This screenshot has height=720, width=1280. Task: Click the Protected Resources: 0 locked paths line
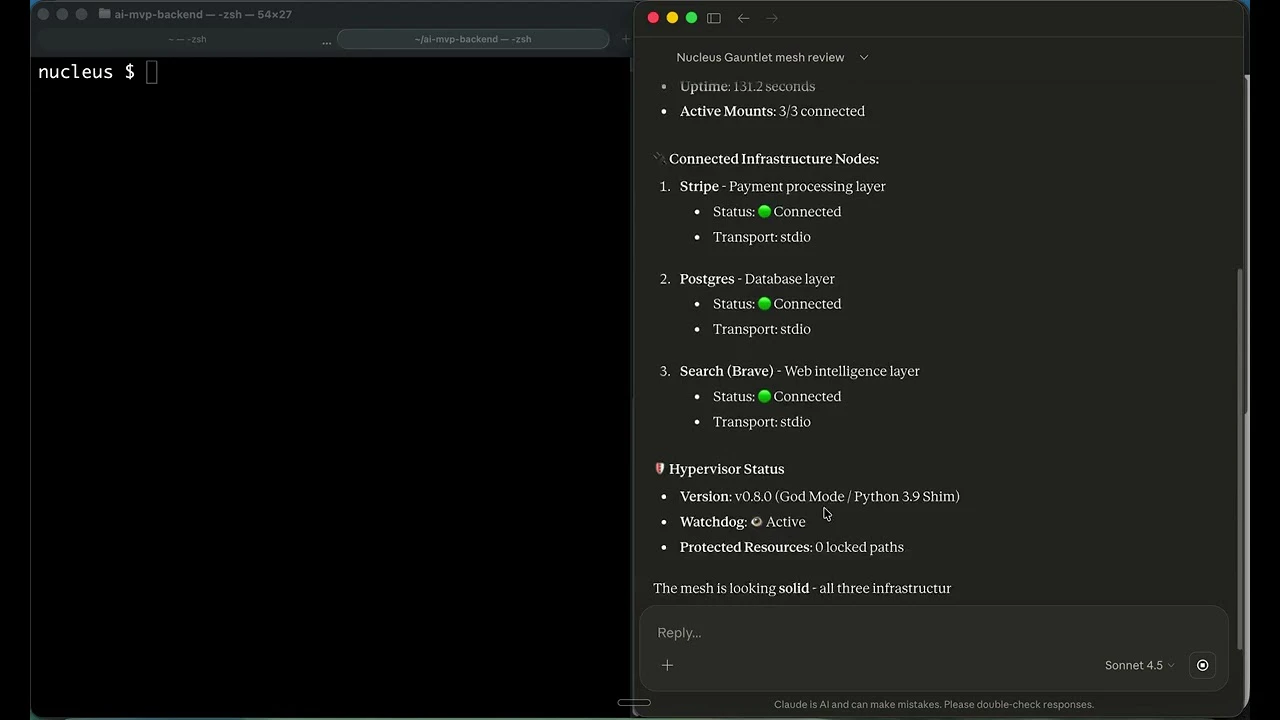click(x=791, y=547)
